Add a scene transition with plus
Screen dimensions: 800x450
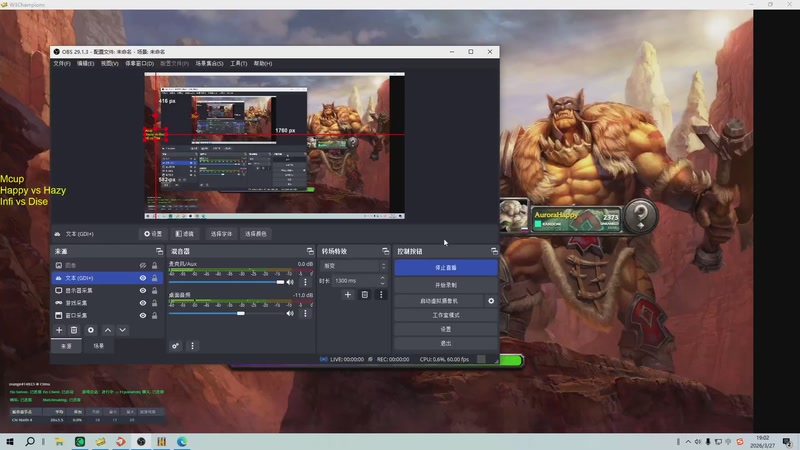point(348,294)
